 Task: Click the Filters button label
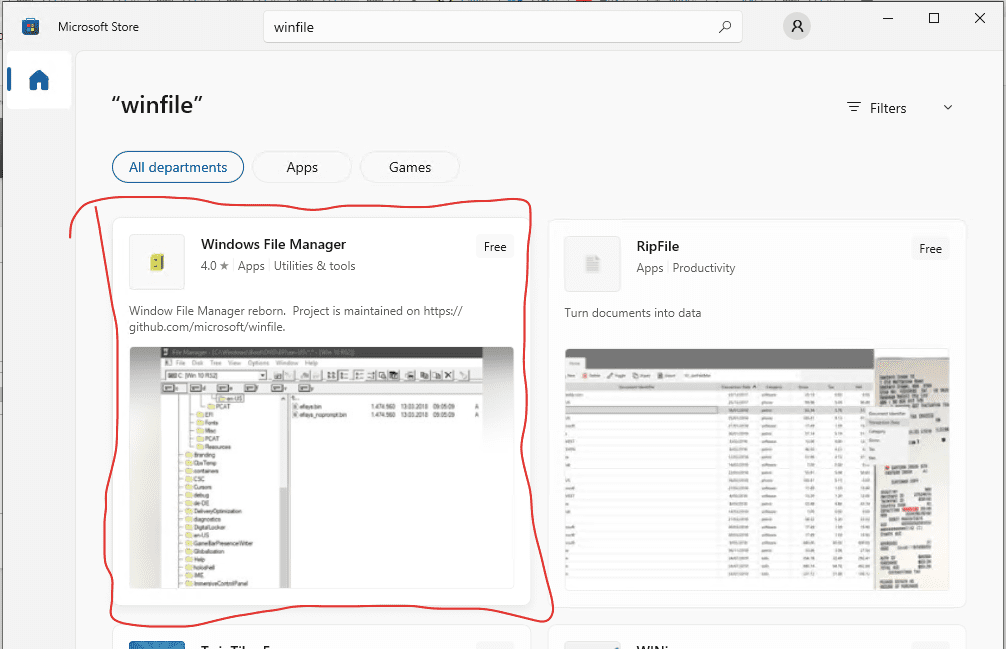[x=888, y=108]
